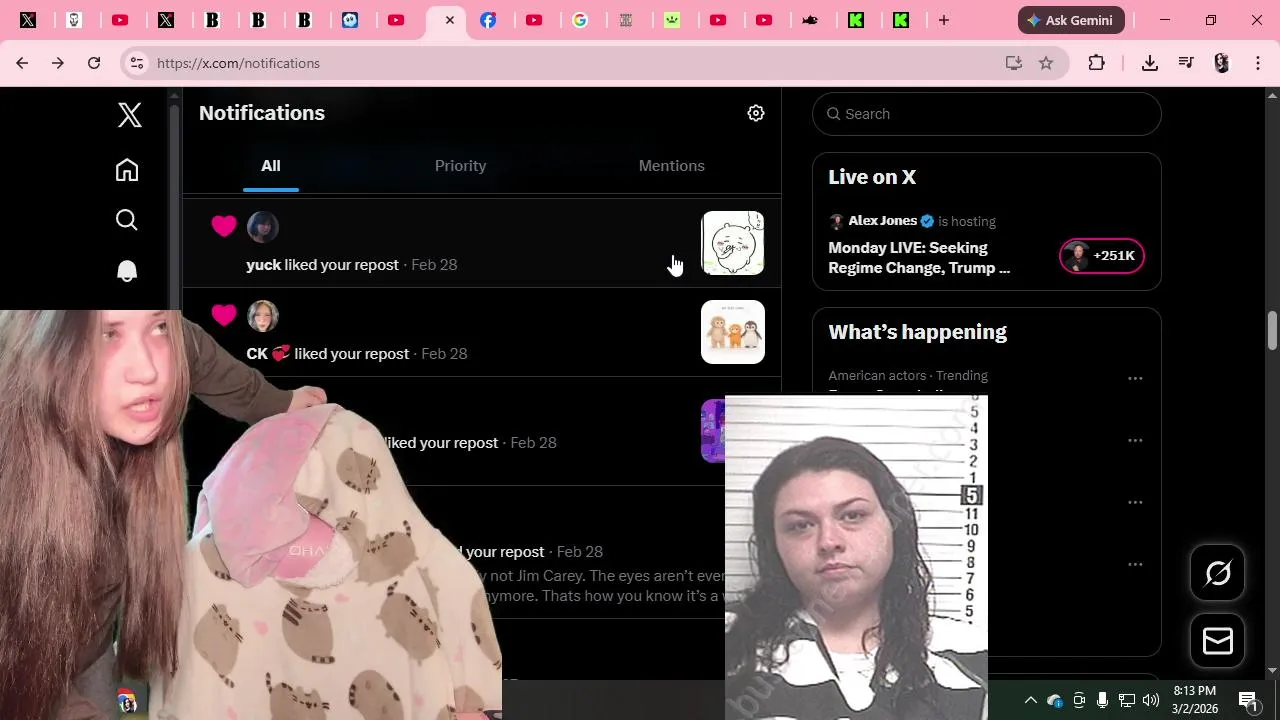Open notification settings gear icon

[x=756, y=113]
